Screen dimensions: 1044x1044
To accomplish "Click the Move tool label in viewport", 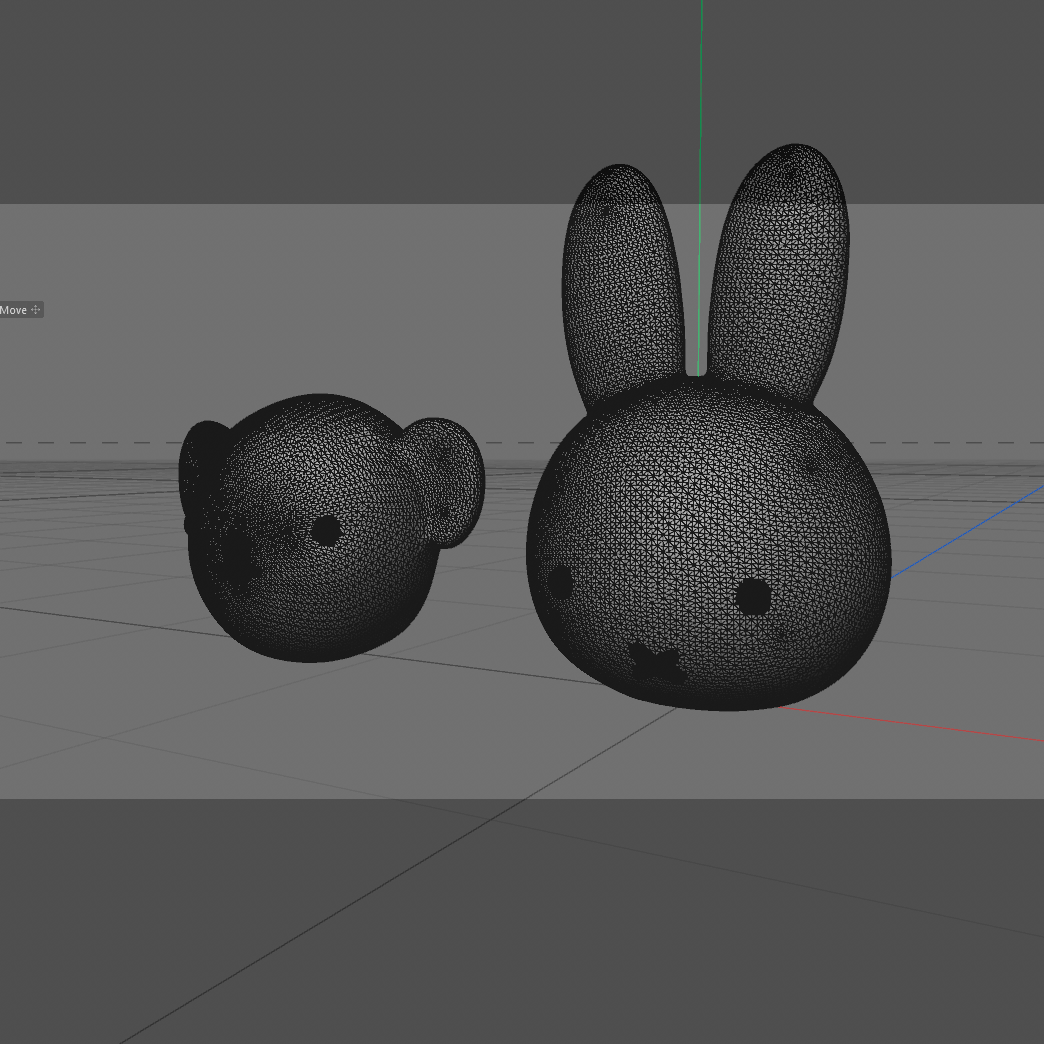I will 21,310.
